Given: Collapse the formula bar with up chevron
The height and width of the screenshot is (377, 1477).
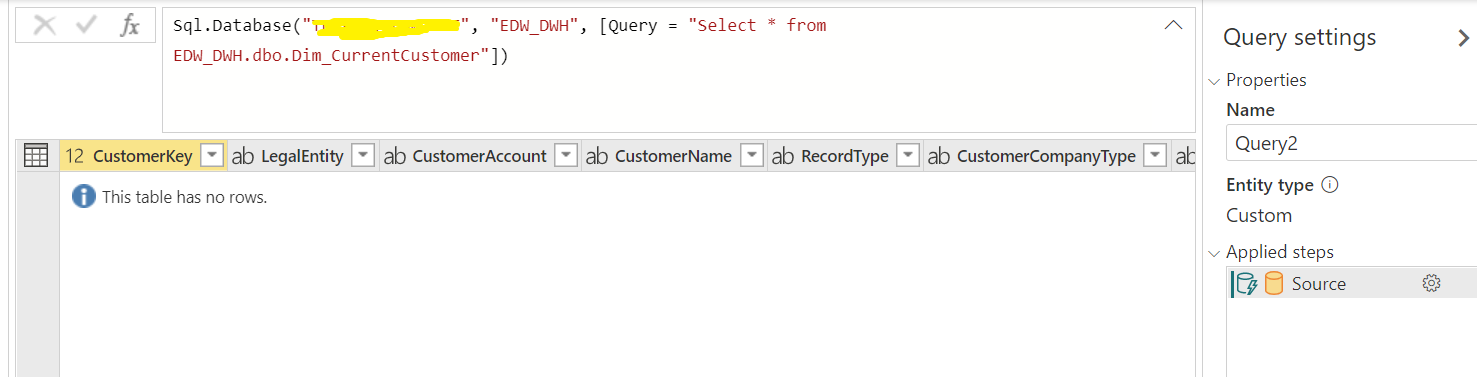Looking at the screenshot, I should pos(1174,25).
